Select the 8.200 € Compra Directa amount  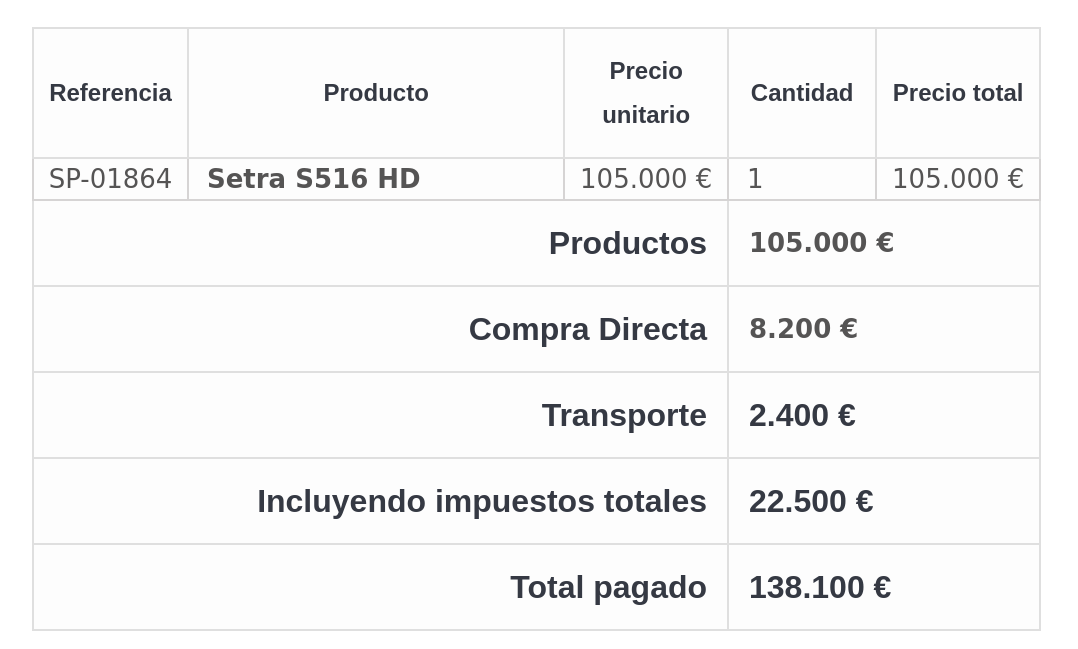tap(803, 329)
